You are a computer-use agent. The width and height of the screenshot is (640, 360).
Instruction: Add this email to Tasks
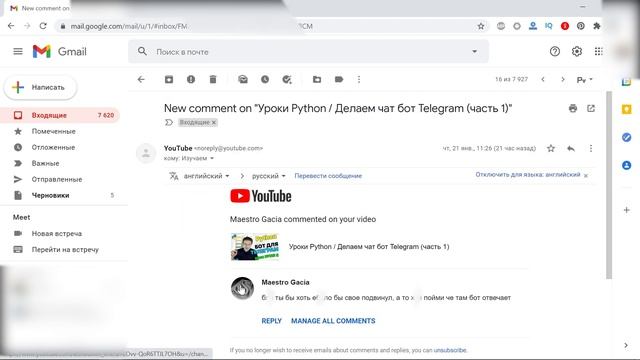[287, 80]
